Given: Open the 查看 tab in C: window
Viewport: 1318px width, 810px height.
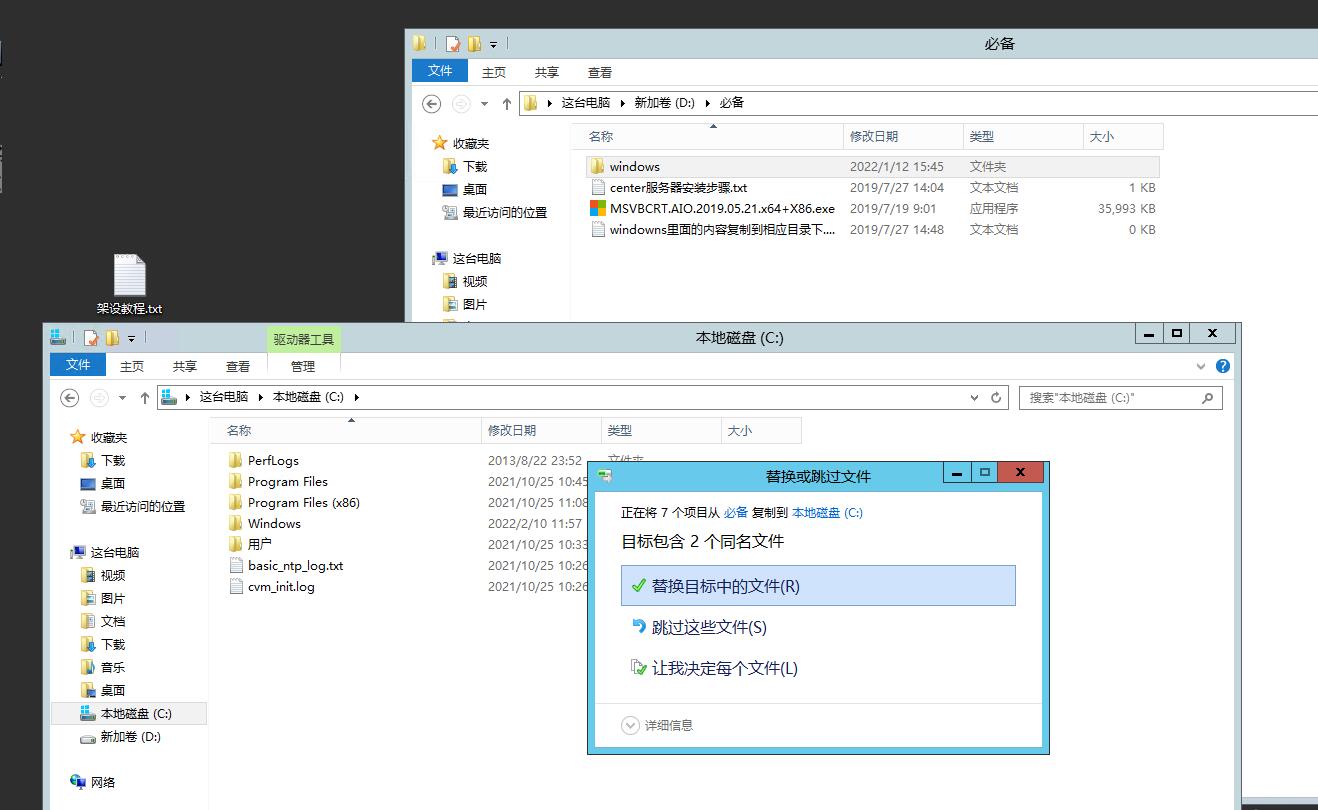Looking at the screenshot, I should pyautogui.click(x=238, y=367).
